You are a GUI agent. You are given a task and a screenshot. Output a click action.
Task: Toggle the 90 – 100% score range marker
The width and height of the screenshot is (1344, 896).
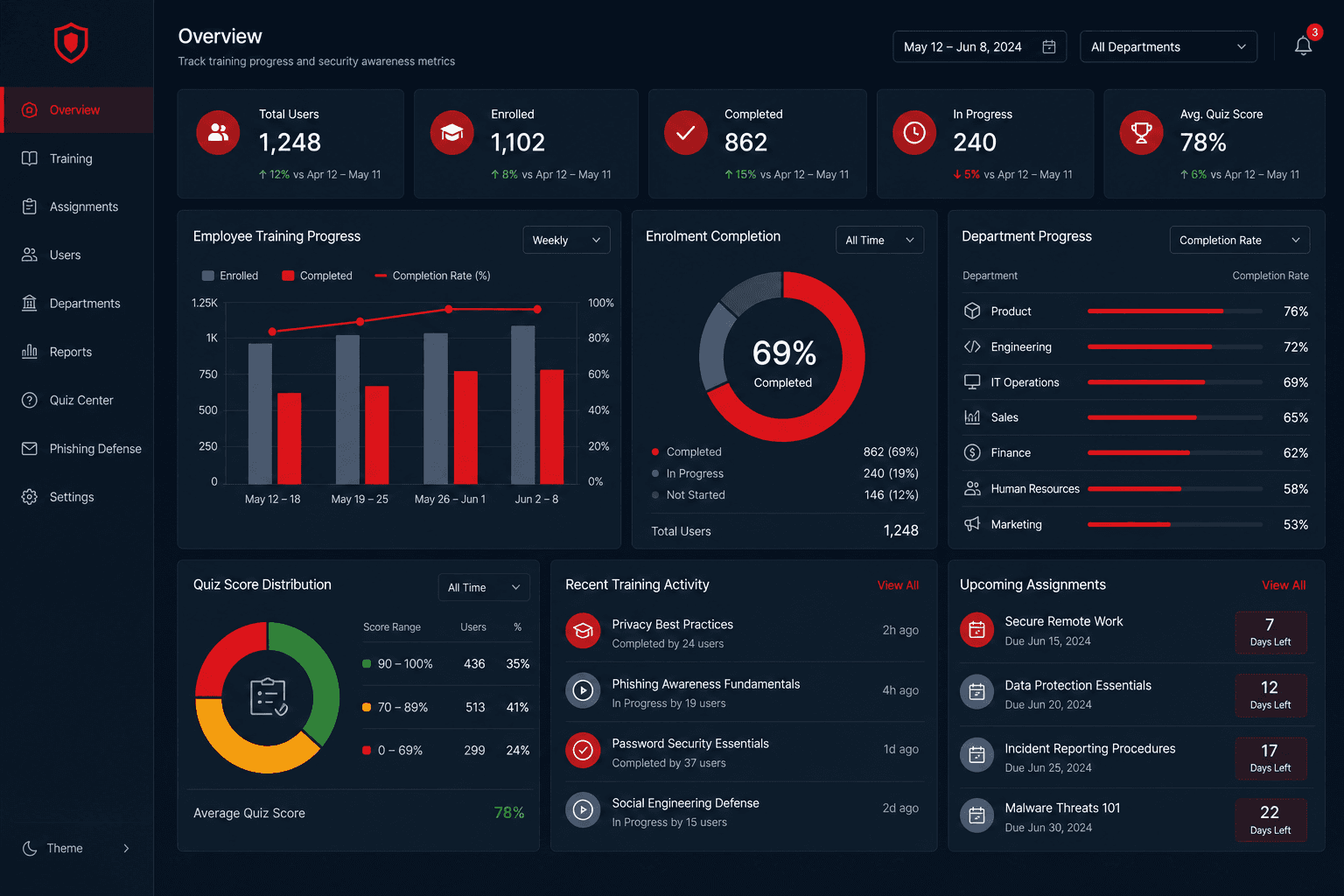click(367, 663)
